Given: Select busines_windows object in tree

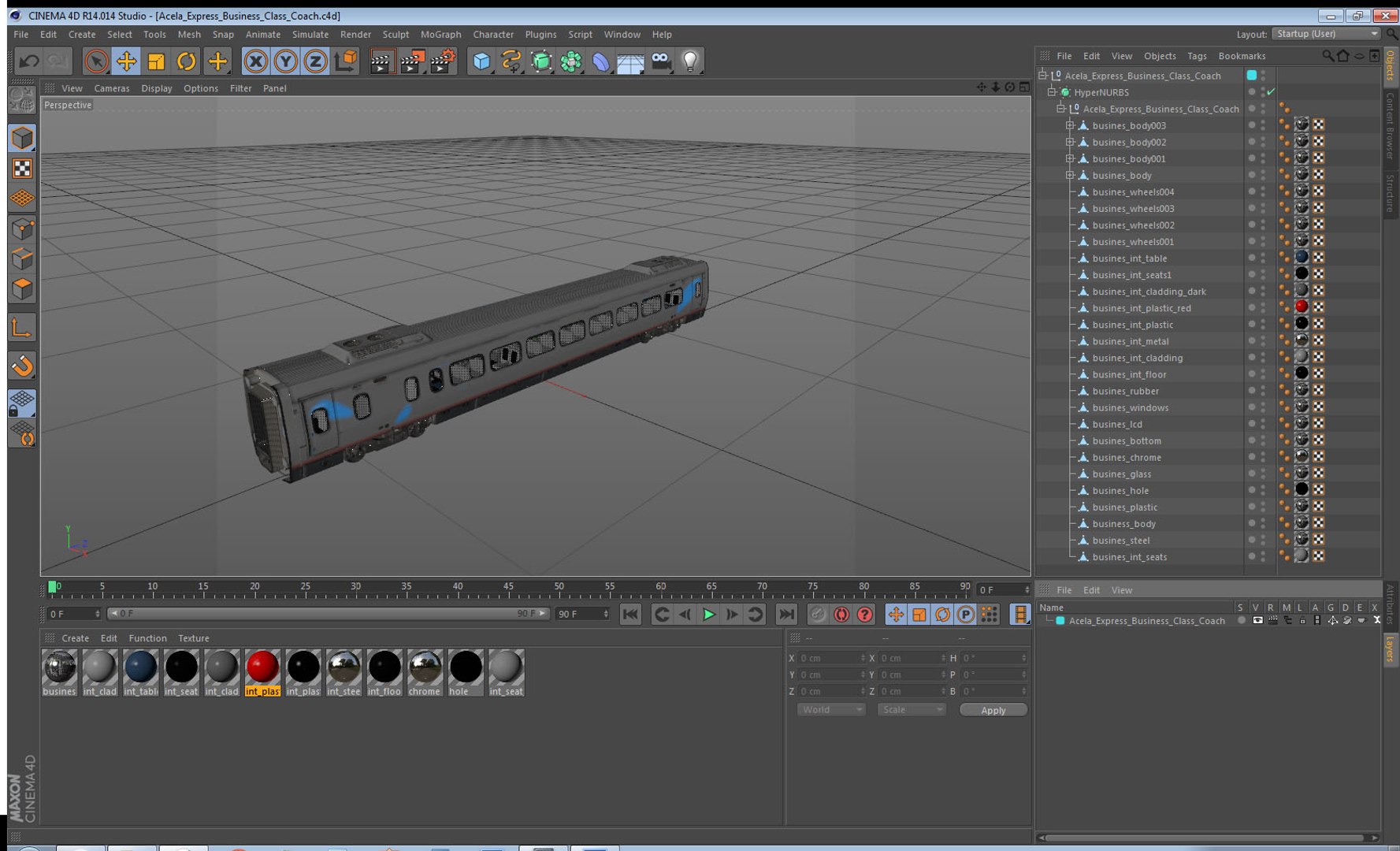Looking at the screenshot, I should 1130,407.
